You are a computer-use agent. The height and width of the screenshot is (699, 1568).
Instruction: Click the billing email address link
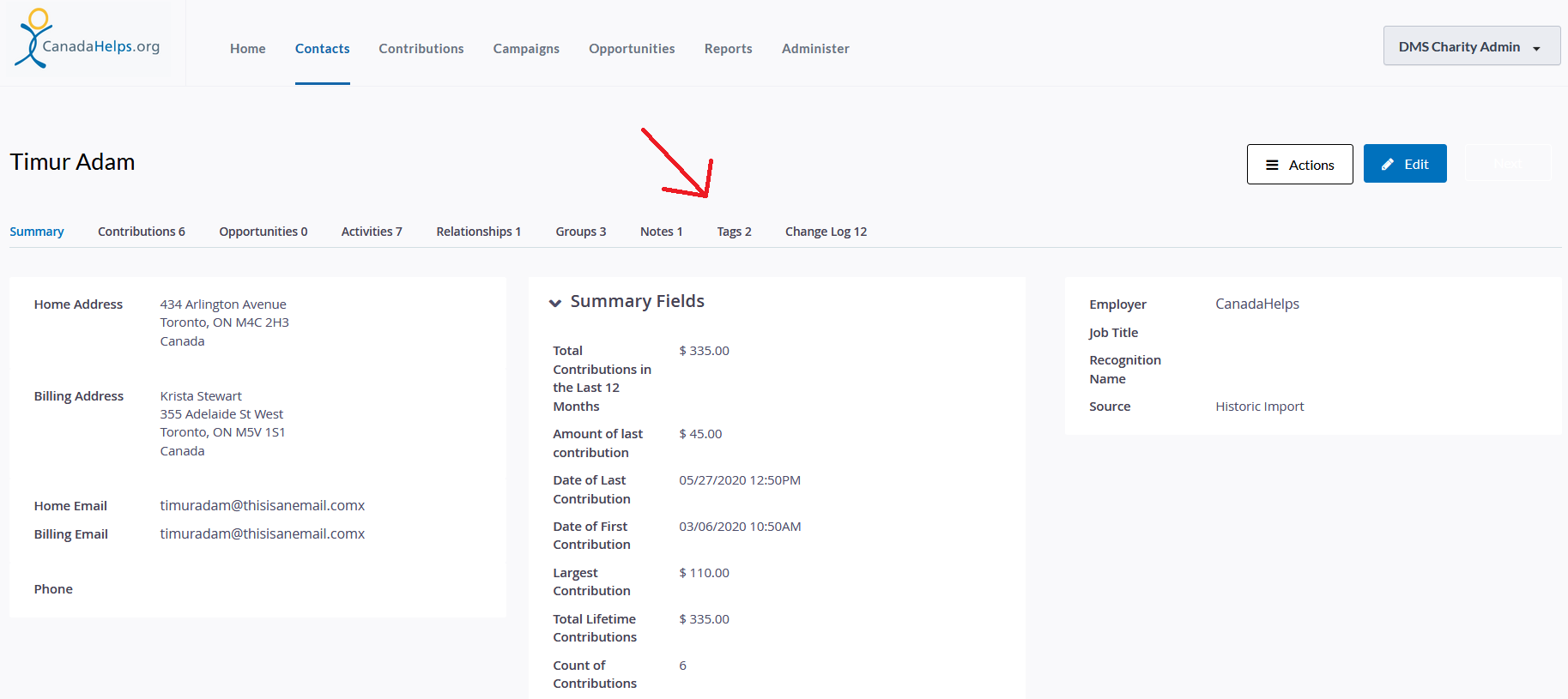[263, 533]
